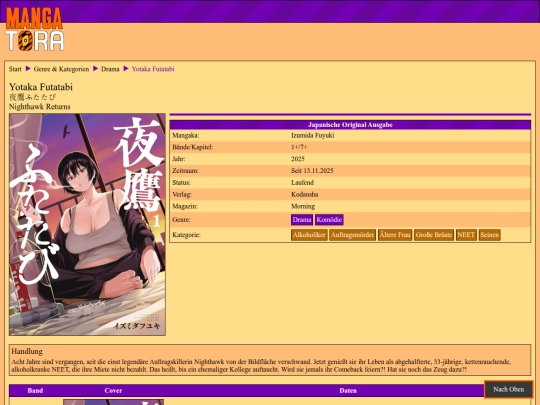Open the Ältere Frau category tag
540x405 pixels.
(x=395, y=235)
